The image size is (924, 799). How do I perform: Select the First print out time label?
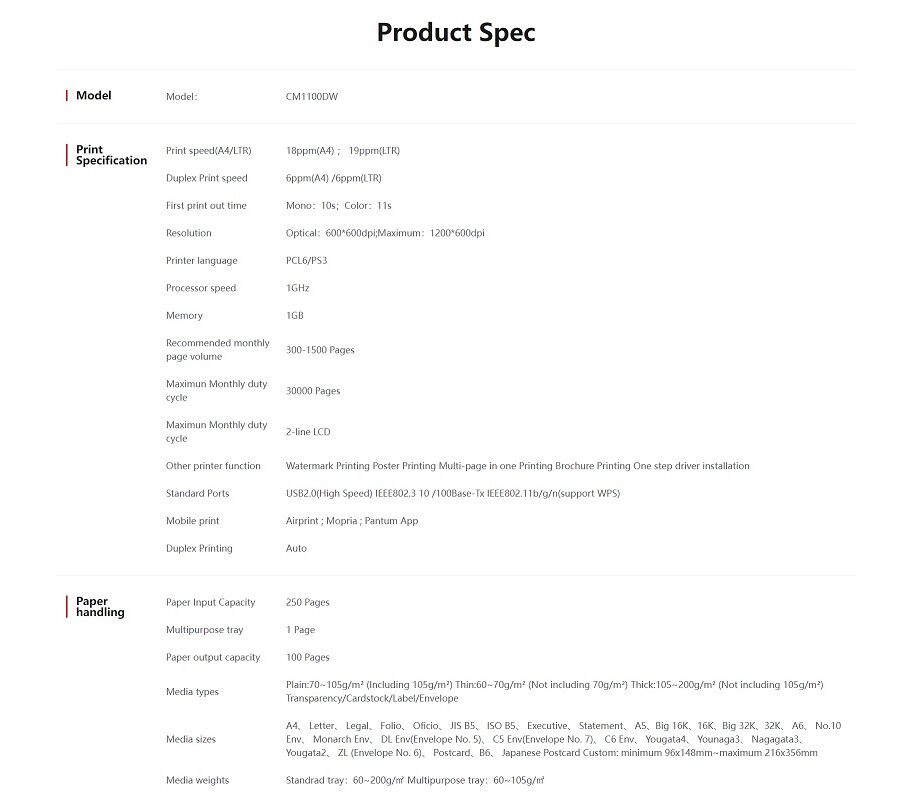pos(206,206)
